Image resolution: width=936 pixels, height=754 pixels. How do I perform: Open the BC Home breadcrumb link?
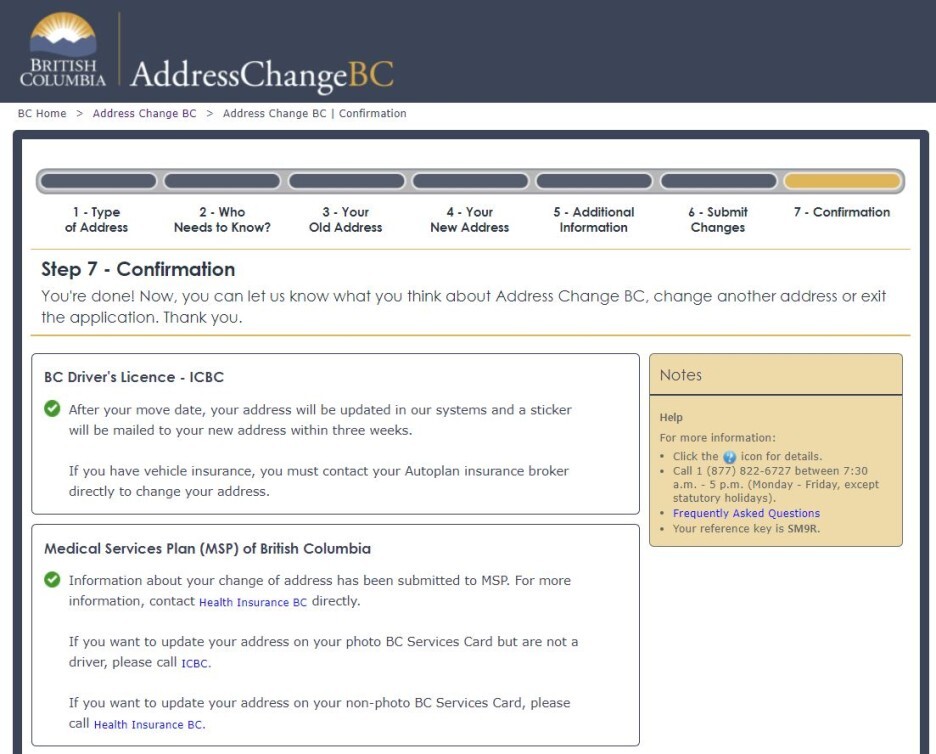point(42,113)
